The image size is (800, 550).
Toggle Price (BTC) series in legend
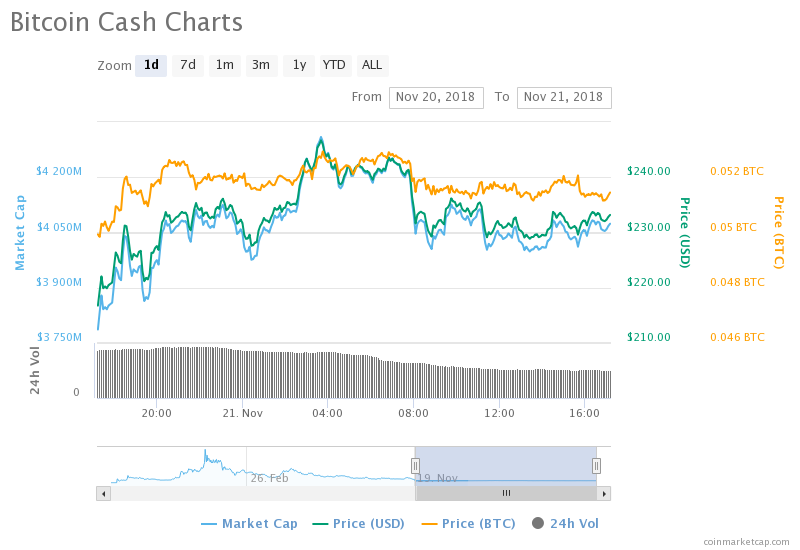[468, 523]
